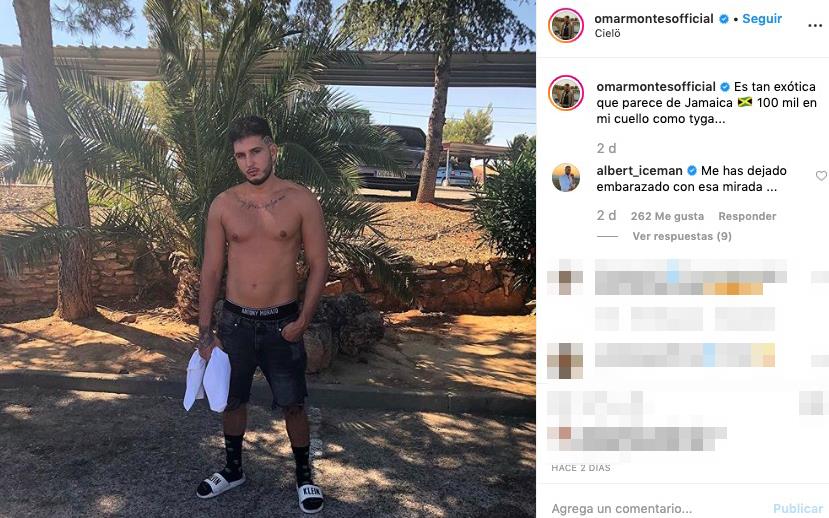This screenshot has width=829, height=518.
Task: Post the comment with Publicar
Action: click(x=798, y=508)
